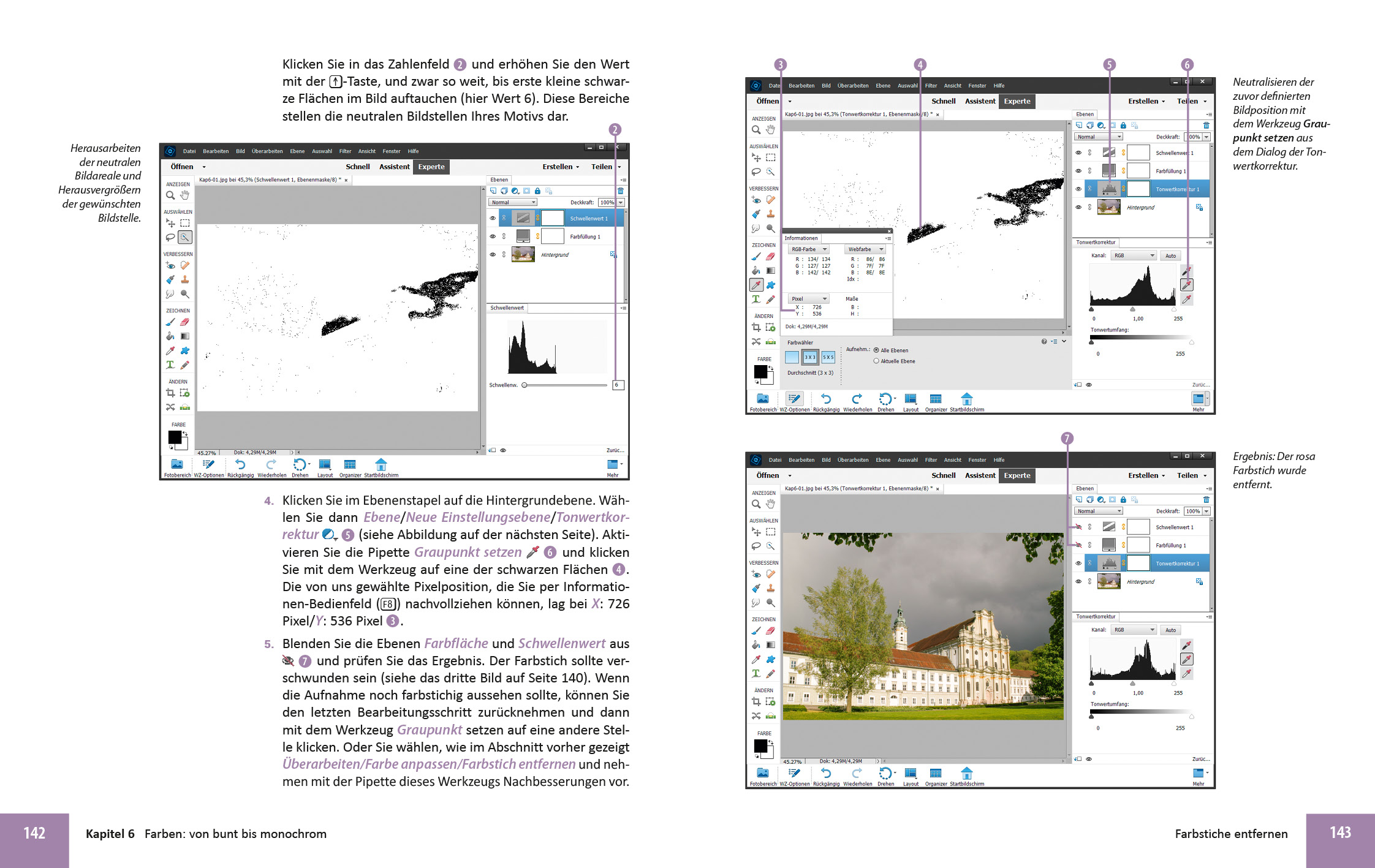
Task: Open the RGB-Farbe dropdown in Informationen
Action: (x=809, y=249)
